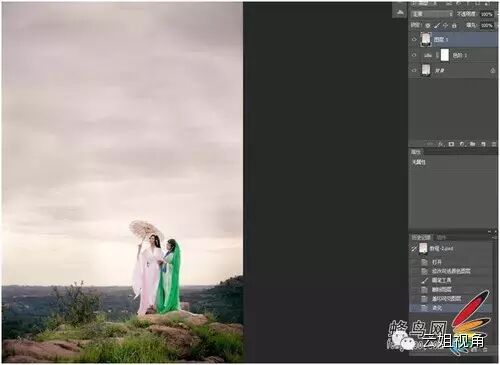Click the levels adjustment icon on 色阶 1

click(x=428, y=55)
